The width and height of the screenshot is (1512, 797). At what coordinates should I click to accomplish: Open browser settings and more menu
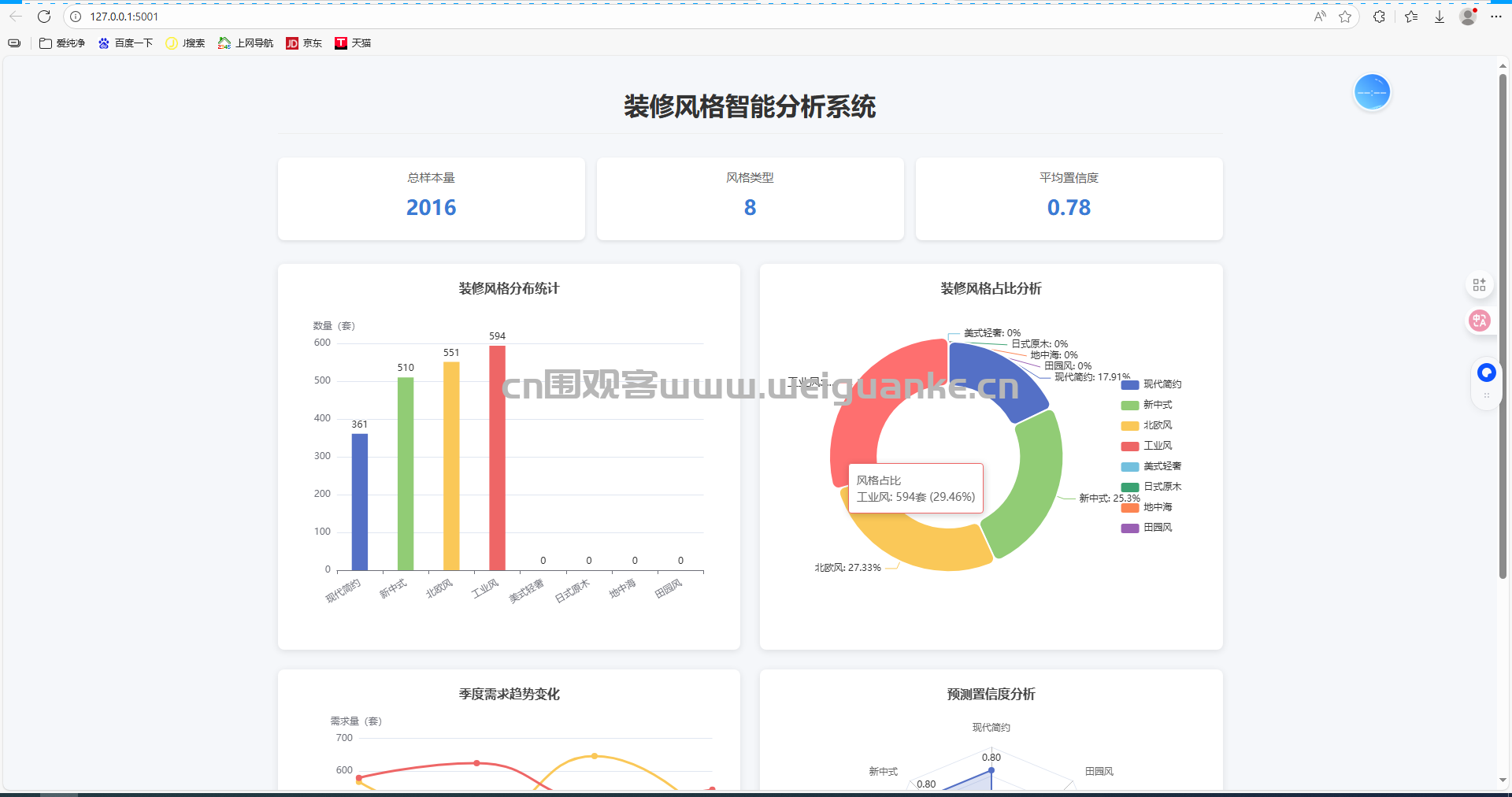pyautogui.click(x=1495, y=17)
